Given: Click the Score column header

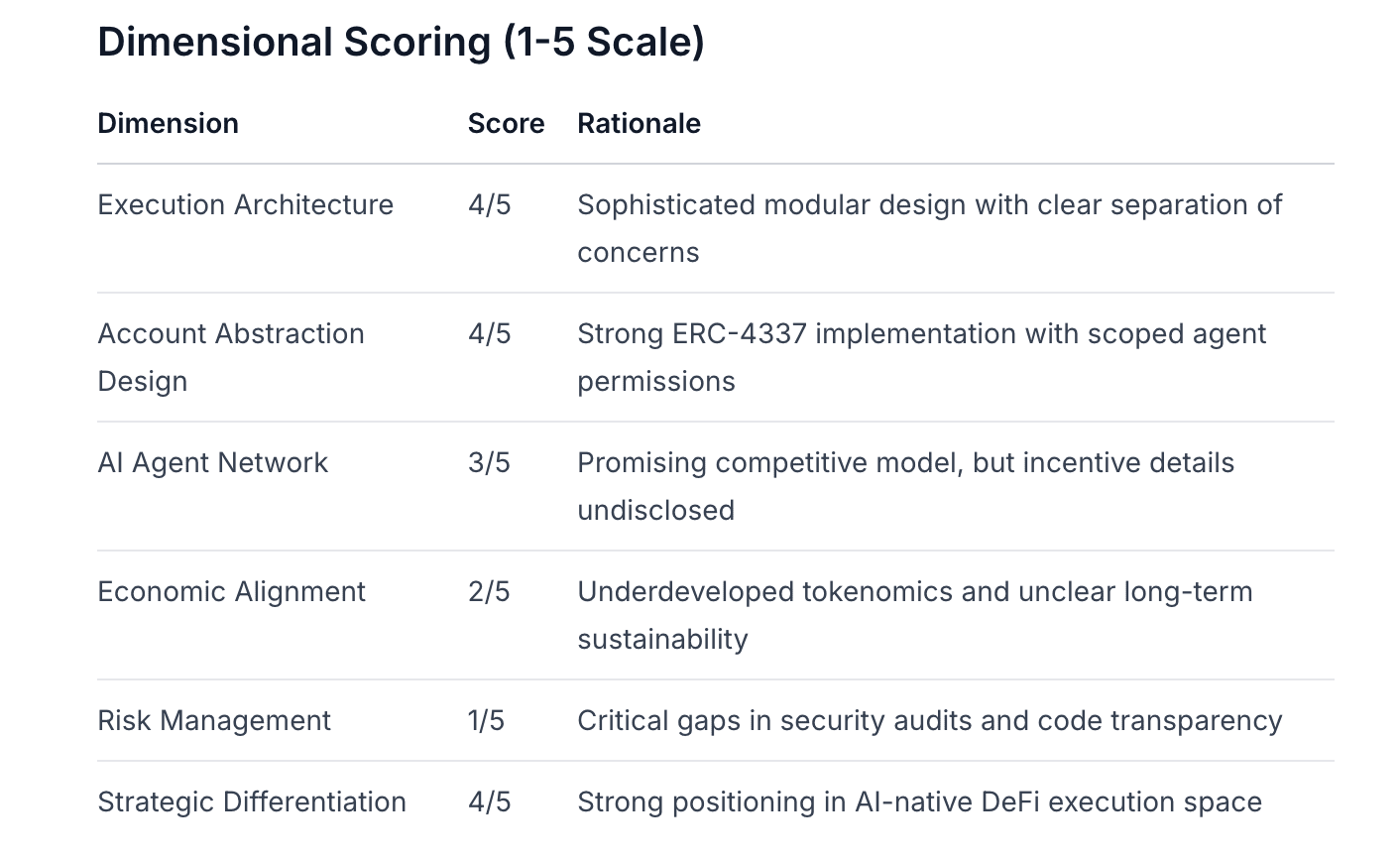Looking at the screenshot, I should (x=506, y=124).
